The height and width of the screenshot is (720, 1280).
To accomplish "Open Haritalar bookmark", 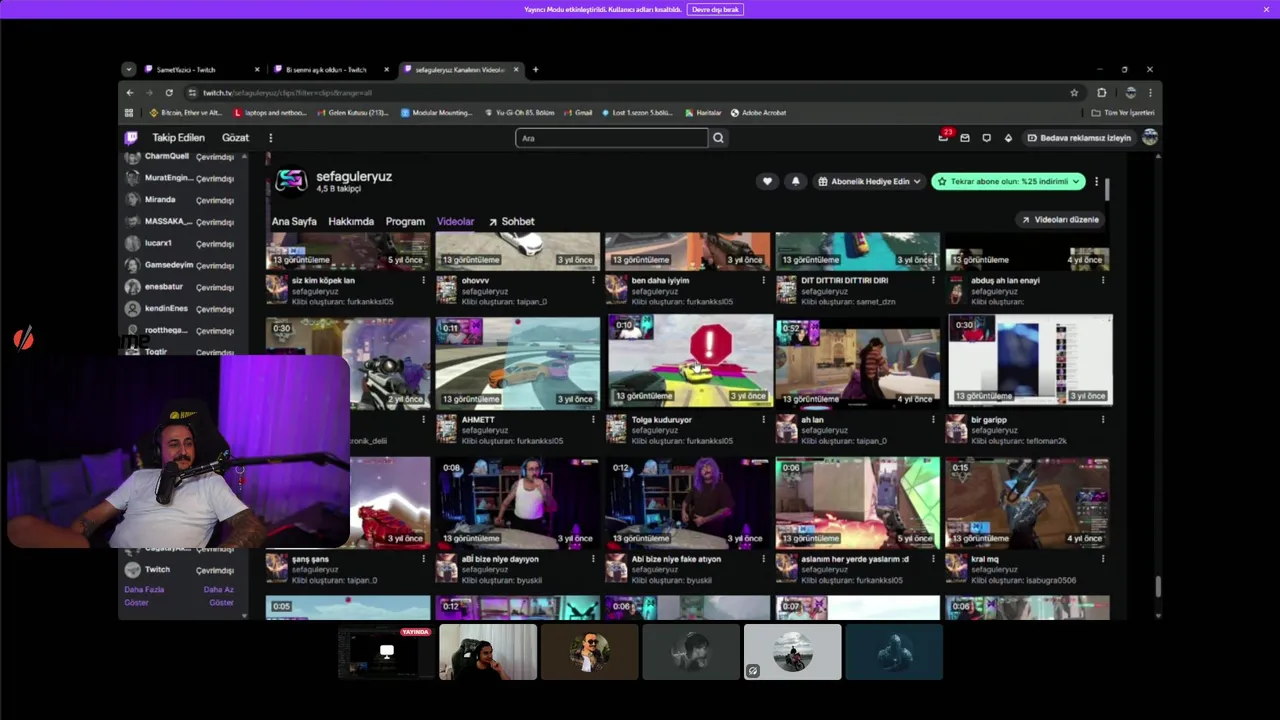I will pos(703,113).
